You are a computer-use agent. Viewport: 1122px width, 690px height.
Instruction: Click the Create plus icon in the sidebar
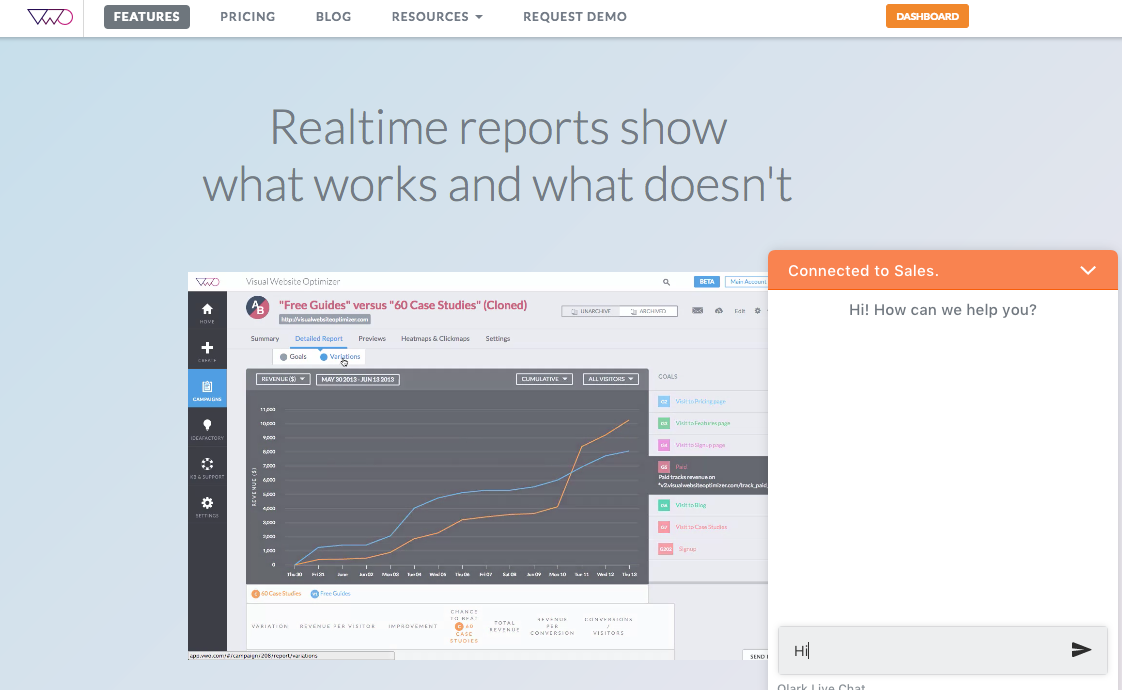click(207, 349)
